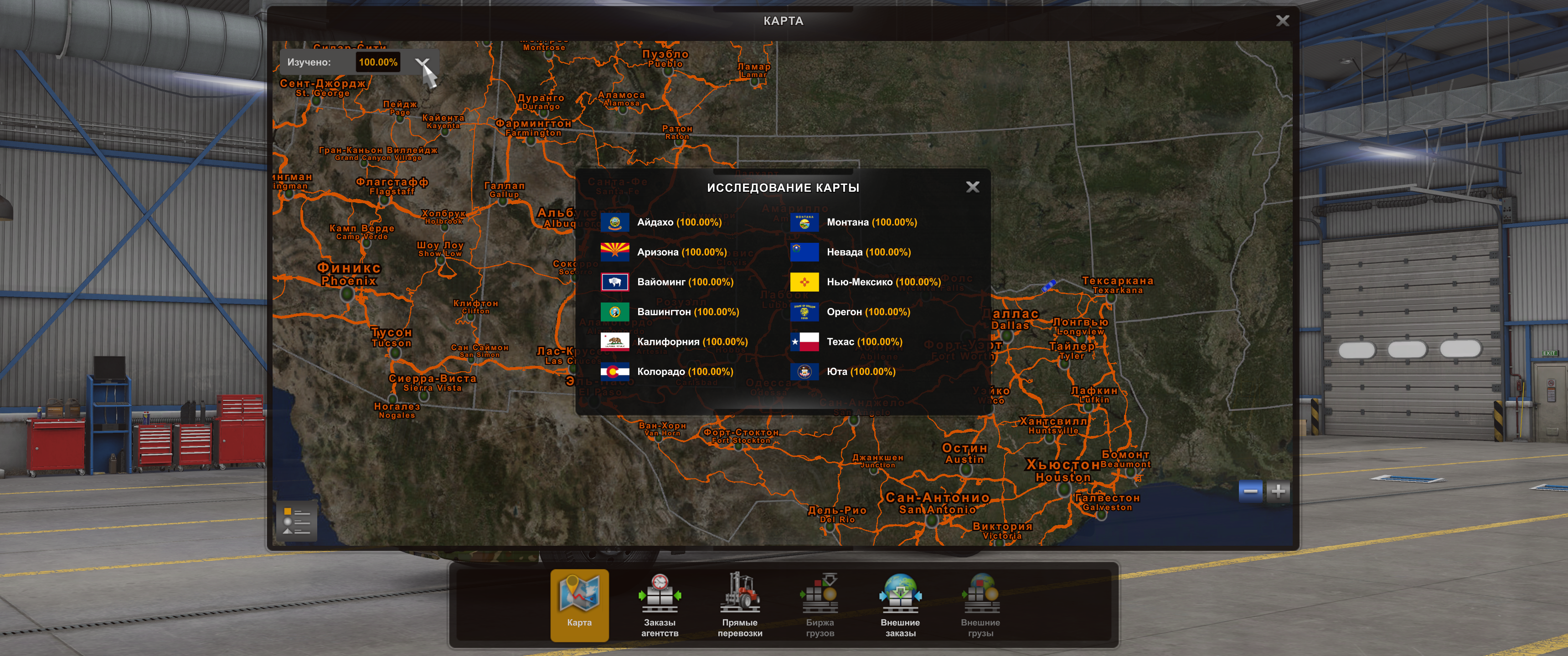
Task: Click the Хьюстон Houston city label
Action: [1063, 471]
